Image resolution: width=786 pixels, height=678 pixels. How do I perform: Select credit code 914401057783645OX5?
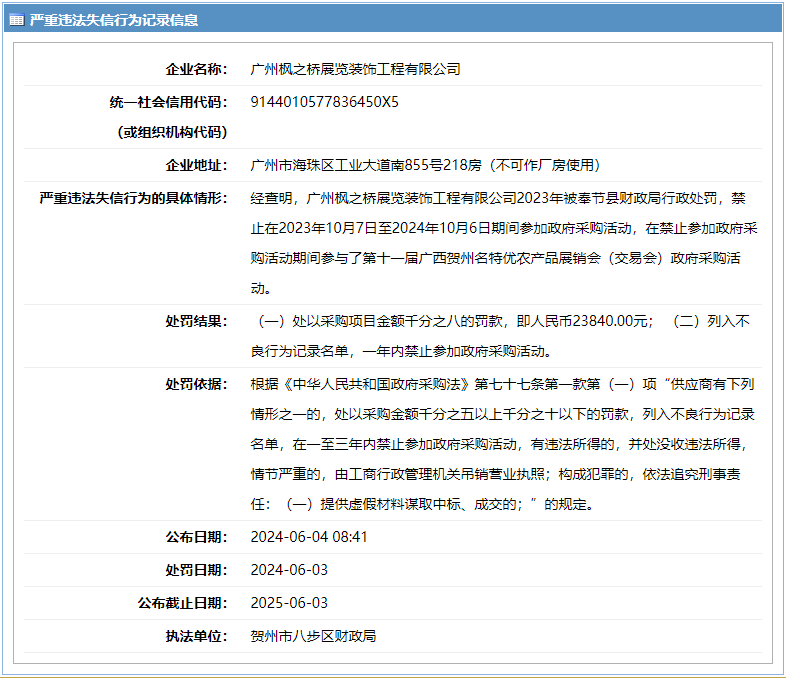tap(324, 102)
